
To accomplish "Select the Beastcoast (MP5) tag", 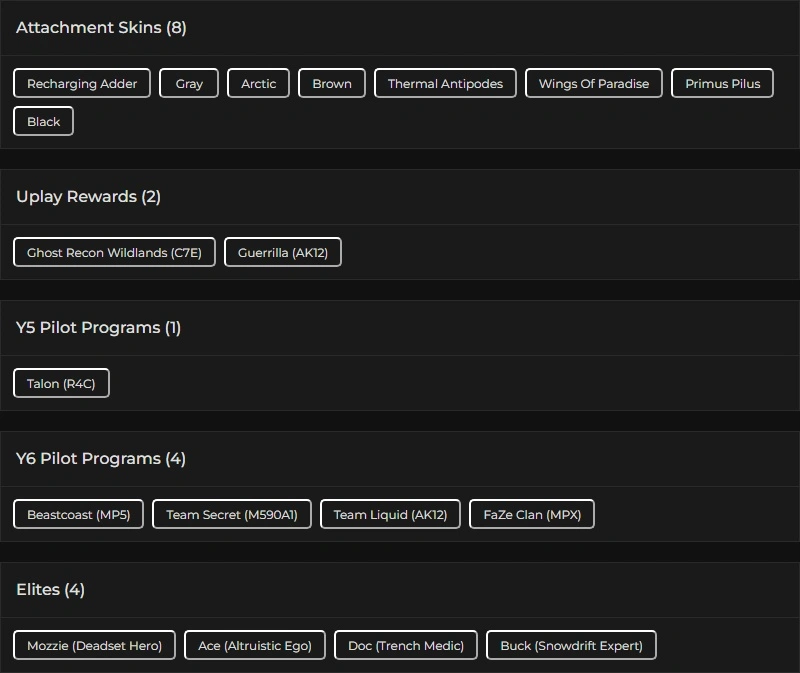I will (79, 514).
